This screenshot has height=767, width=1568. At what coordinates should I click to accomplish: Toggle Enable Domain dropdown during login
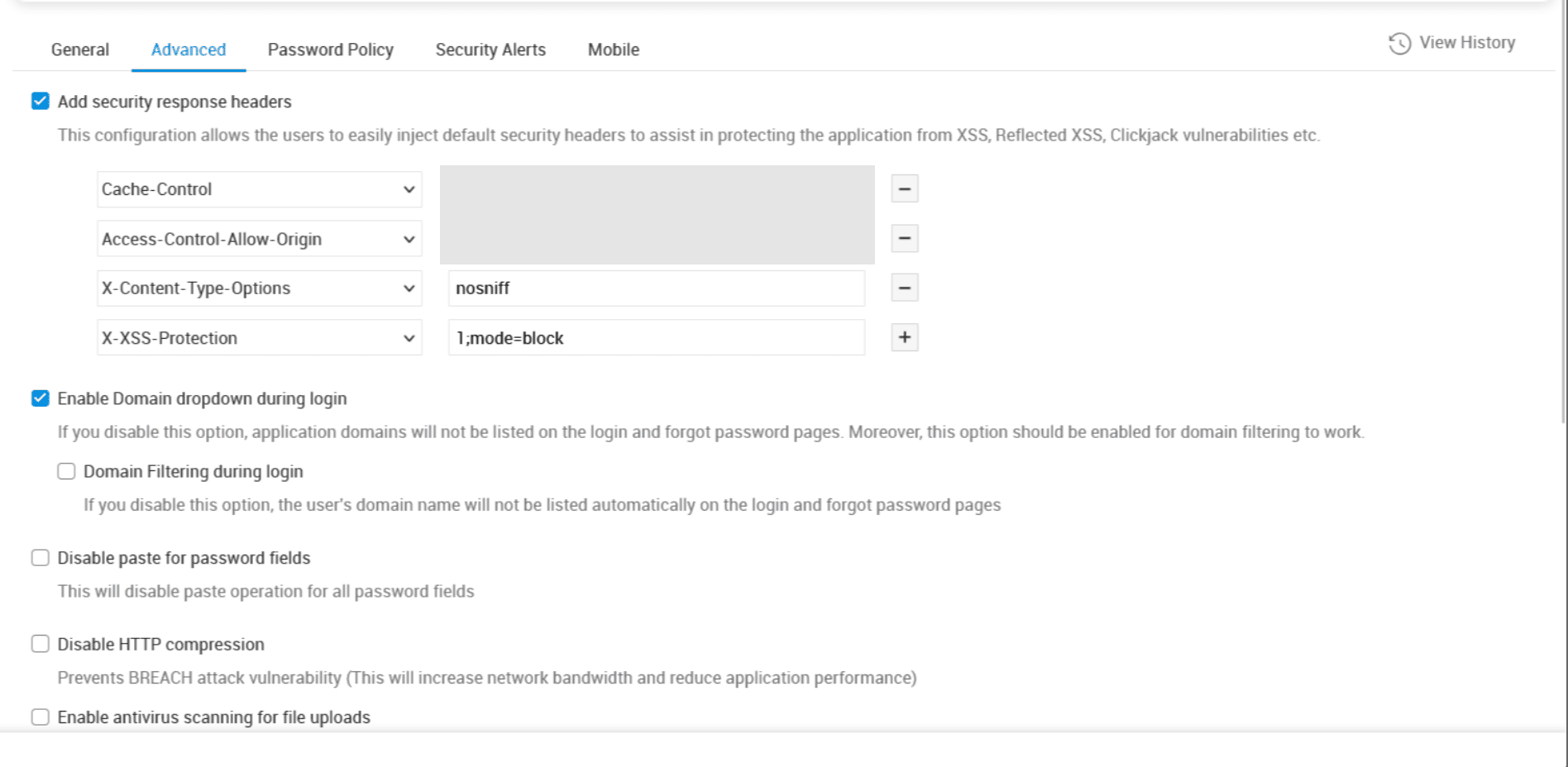point(41,398)
